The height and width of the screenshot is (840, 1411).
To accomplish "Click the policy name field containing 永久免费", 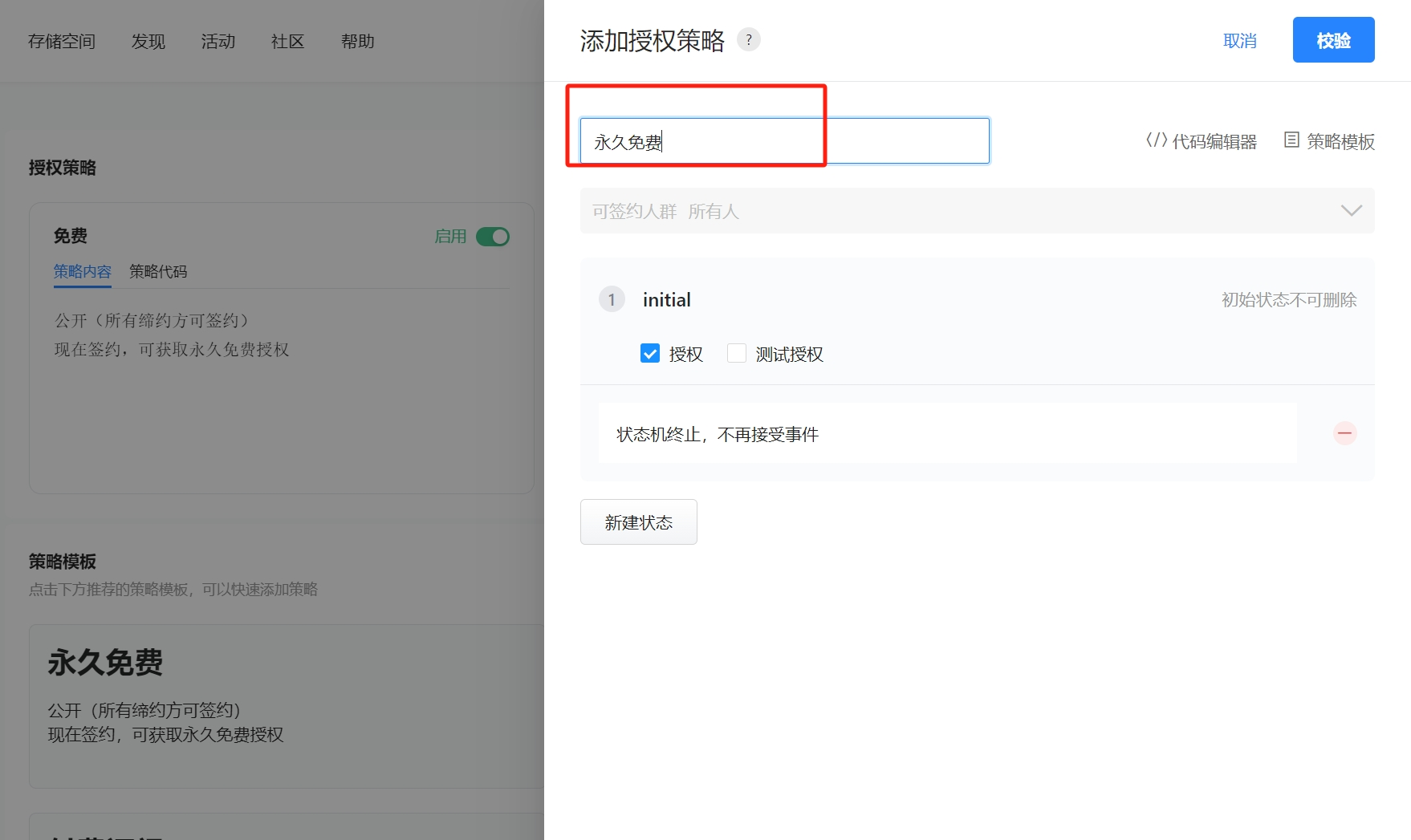I will point(785,141).
